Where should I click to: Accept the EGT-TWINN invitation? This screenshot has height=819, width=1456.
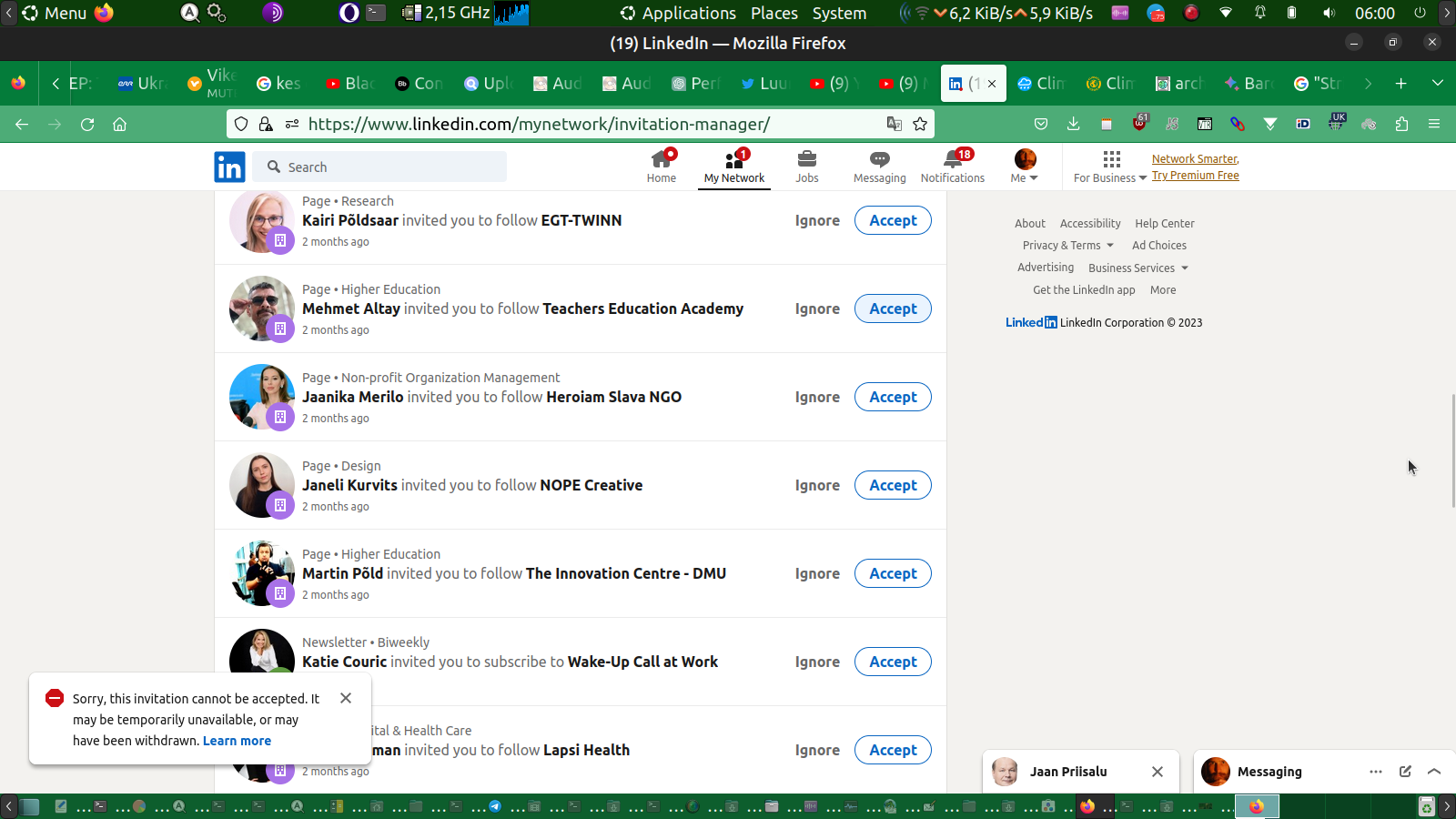[893, 220]
